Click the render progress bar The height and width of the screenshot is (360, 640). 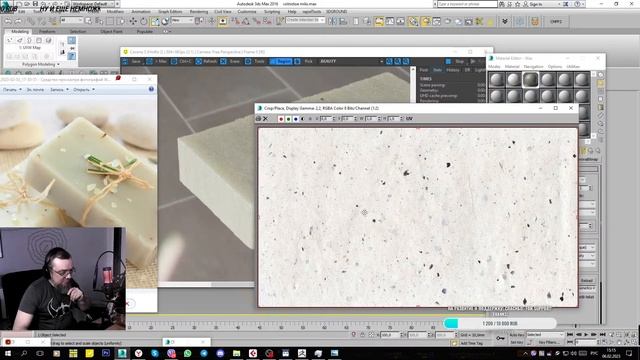point(500,323)
